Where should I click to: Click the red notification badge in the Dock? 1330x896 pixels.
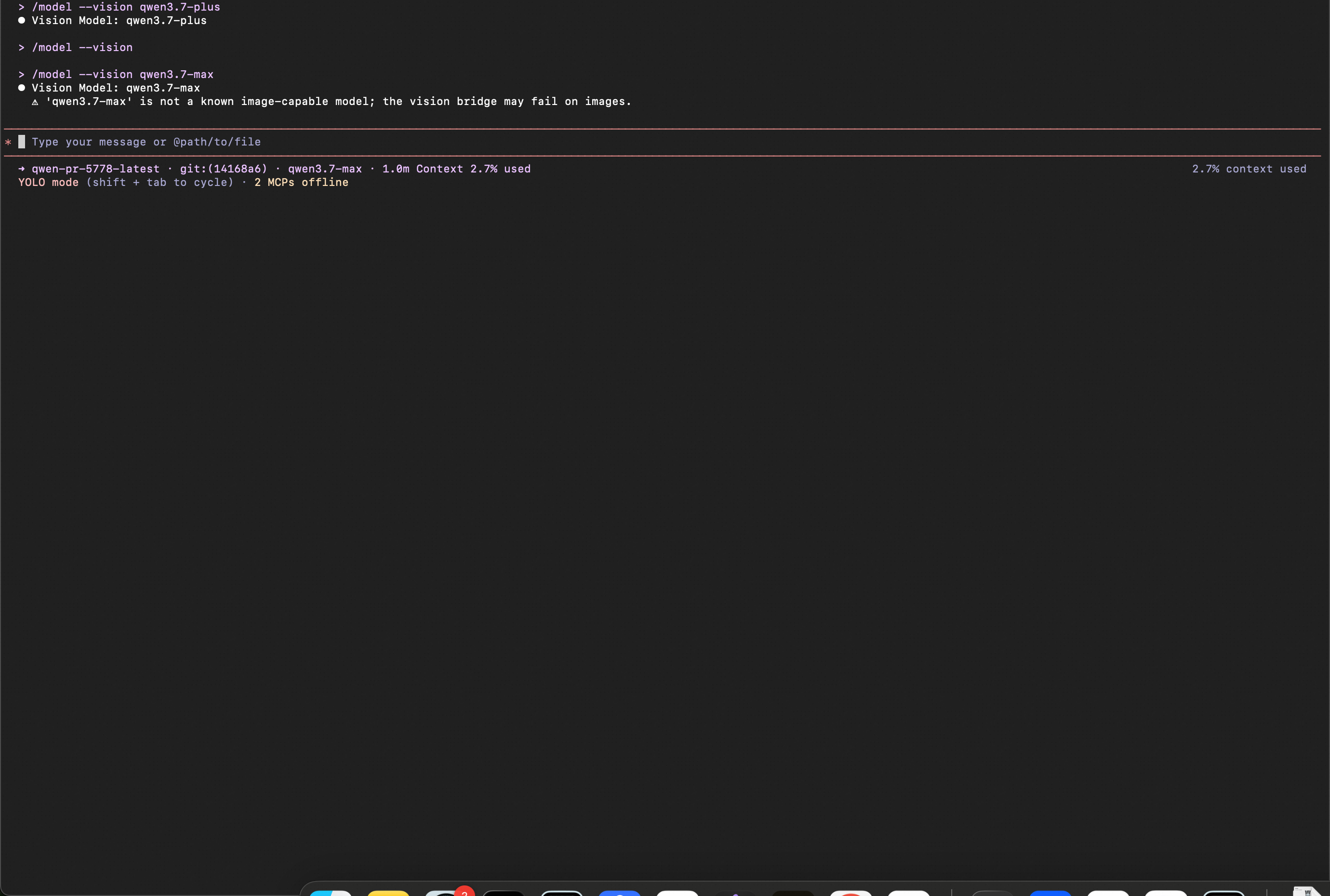[465, 891]
